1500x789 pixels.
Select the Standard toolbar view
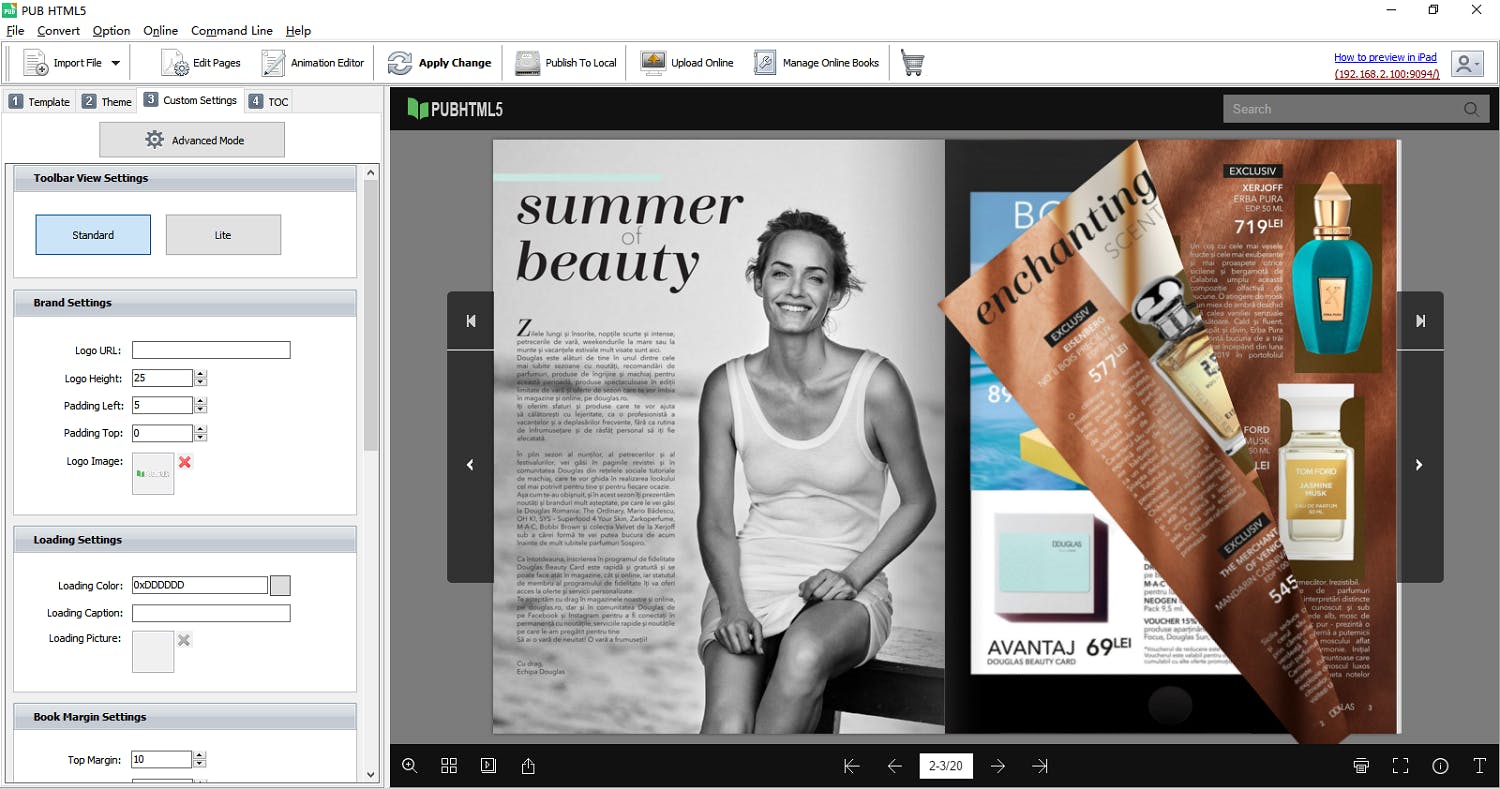click(93, 235)
